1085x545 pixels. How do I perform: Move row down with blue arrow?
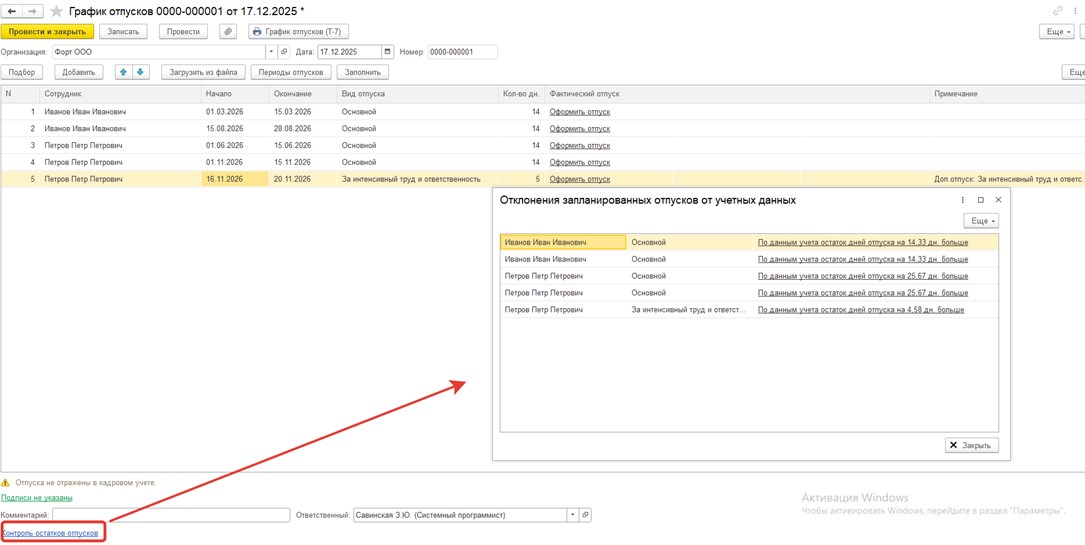141,72
